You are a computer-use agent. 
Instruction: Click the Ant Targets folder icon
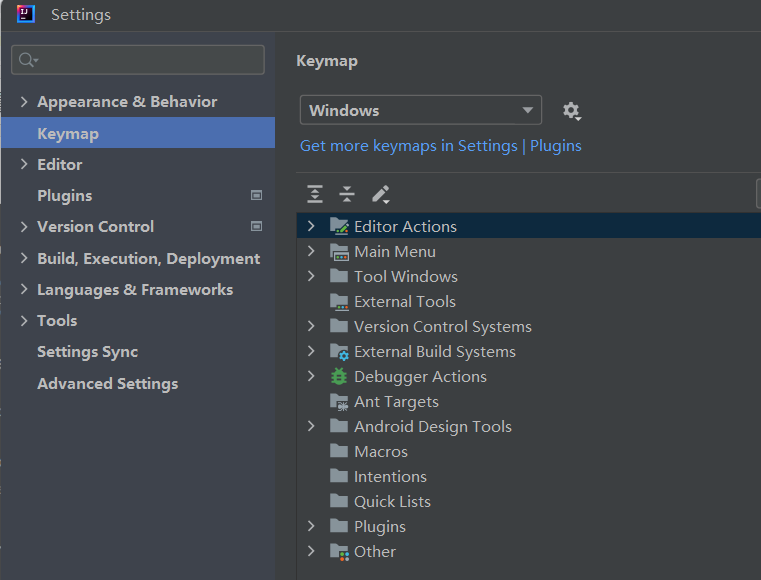click(x=339, y=401)
